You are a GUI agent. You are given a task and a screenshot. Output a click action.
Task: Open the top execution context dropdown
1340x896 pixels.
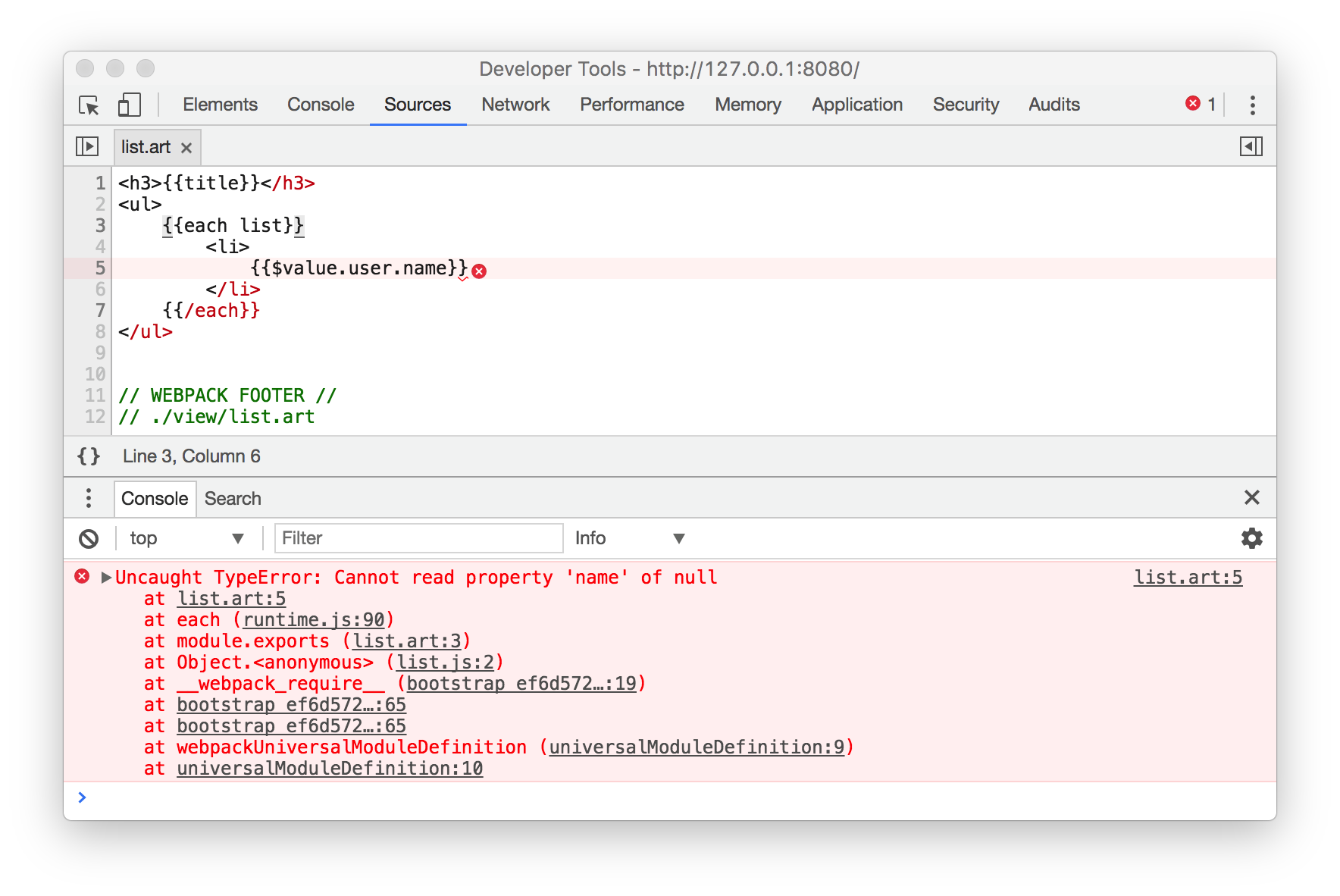(x=186, y=538)
